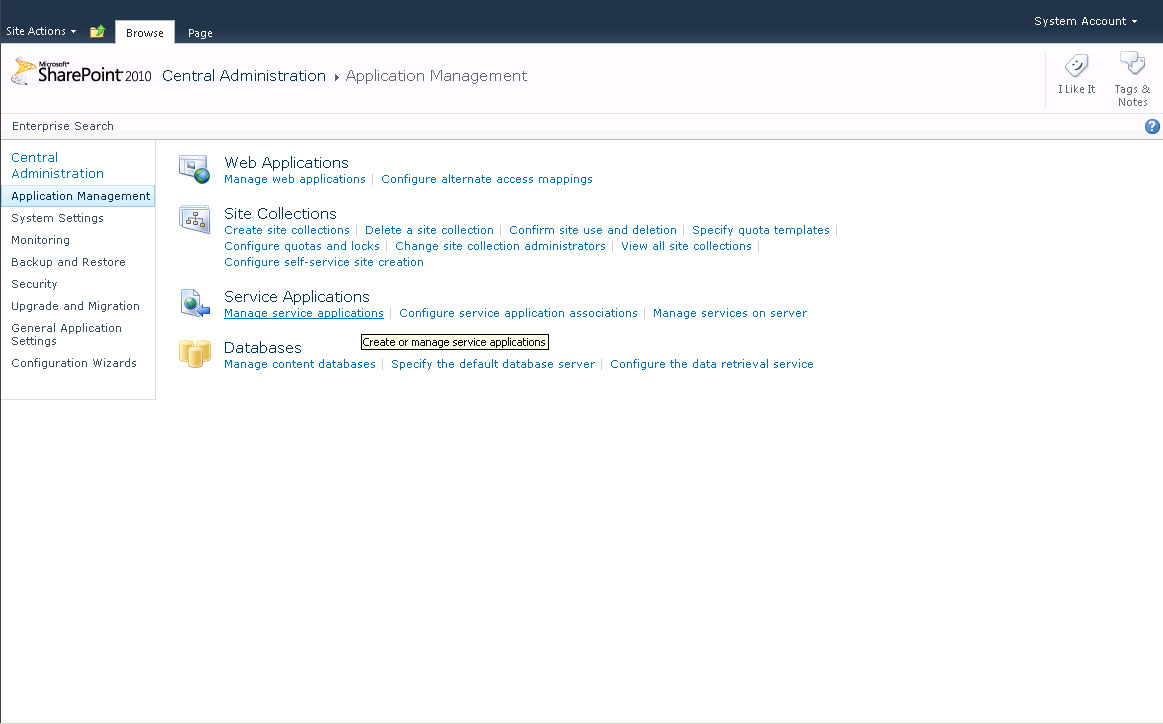The width and height of the screenshot is (1163, 724).
Task: Expand the System Account dropdown
Action: tap(1086, 21)
